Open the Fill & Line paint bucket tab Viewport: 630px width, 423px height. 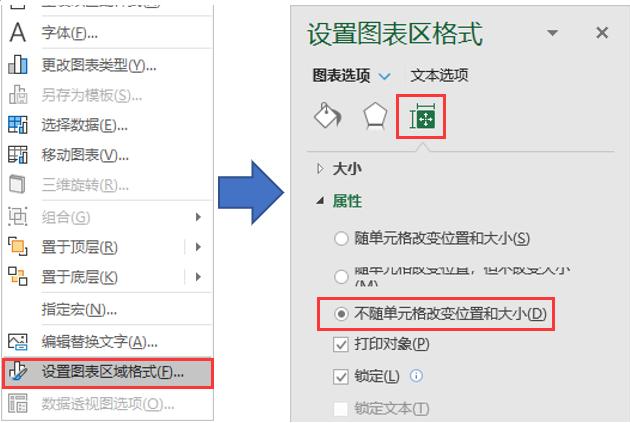327,116
